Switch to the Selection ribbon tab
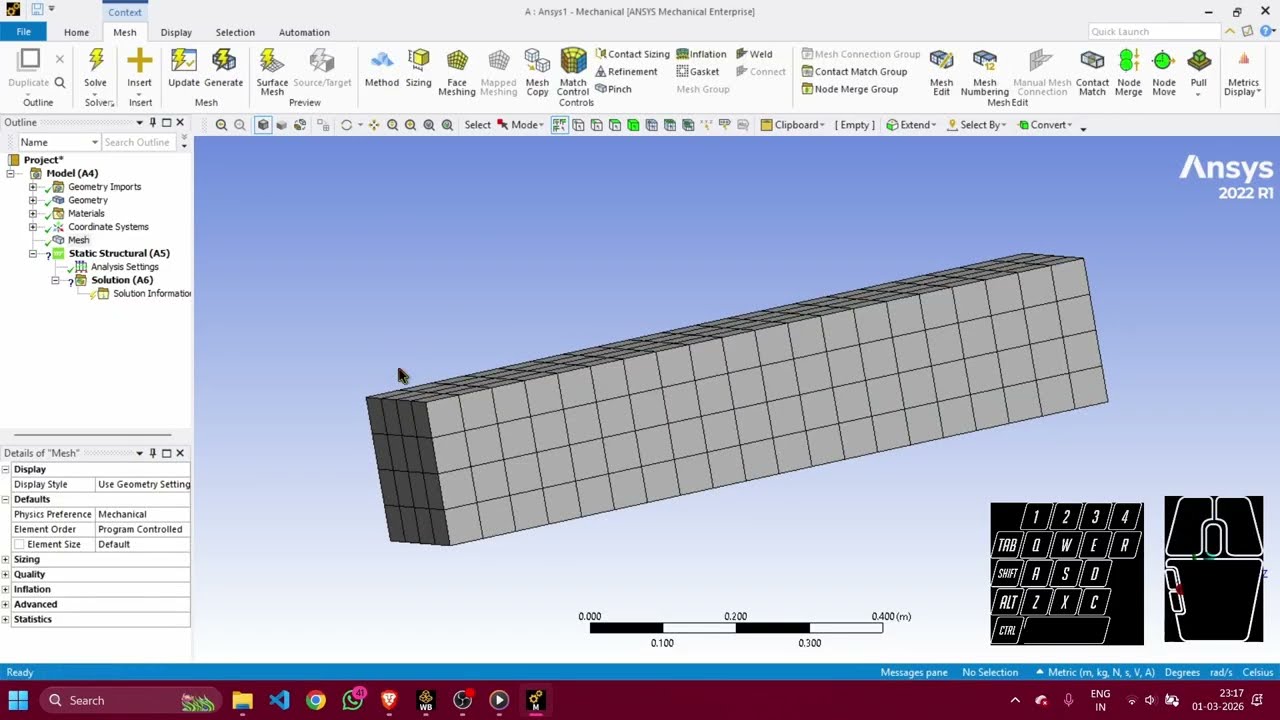Image resolution: width=1280 pixels, height=720 pixels. coord(235,32)
